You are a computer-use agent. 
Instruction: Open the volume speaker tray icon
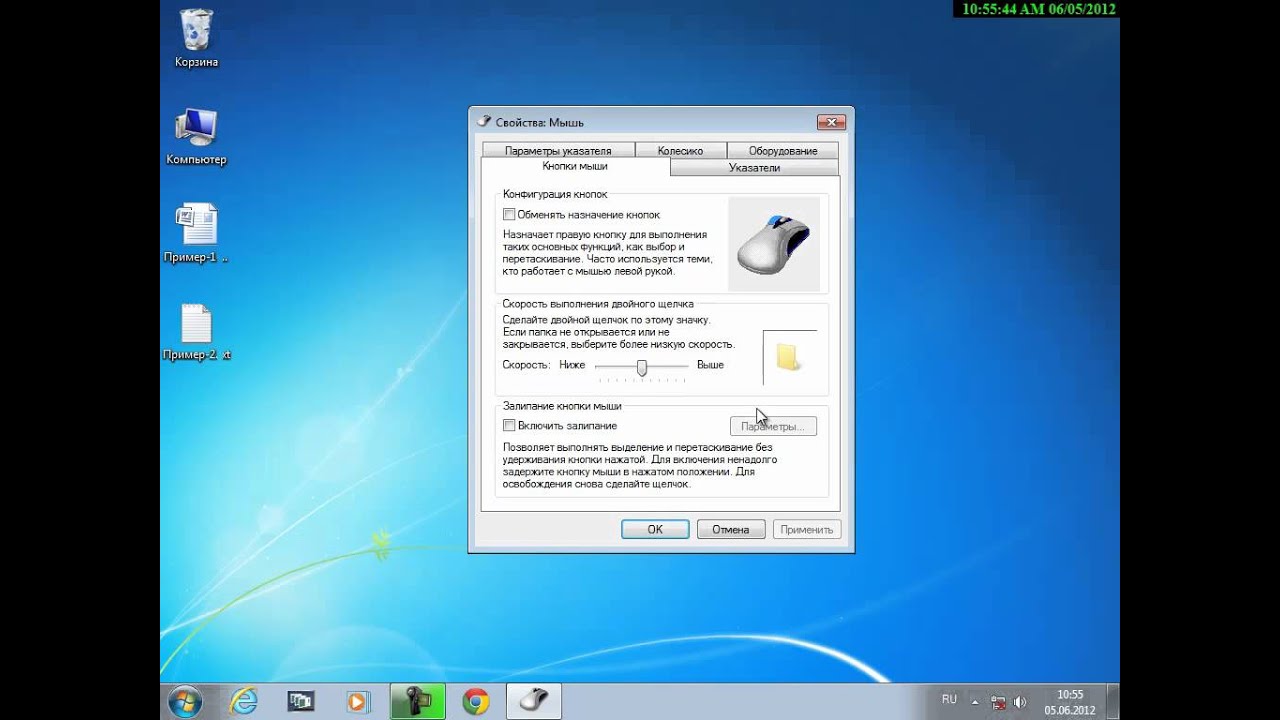pos(1020,702)
